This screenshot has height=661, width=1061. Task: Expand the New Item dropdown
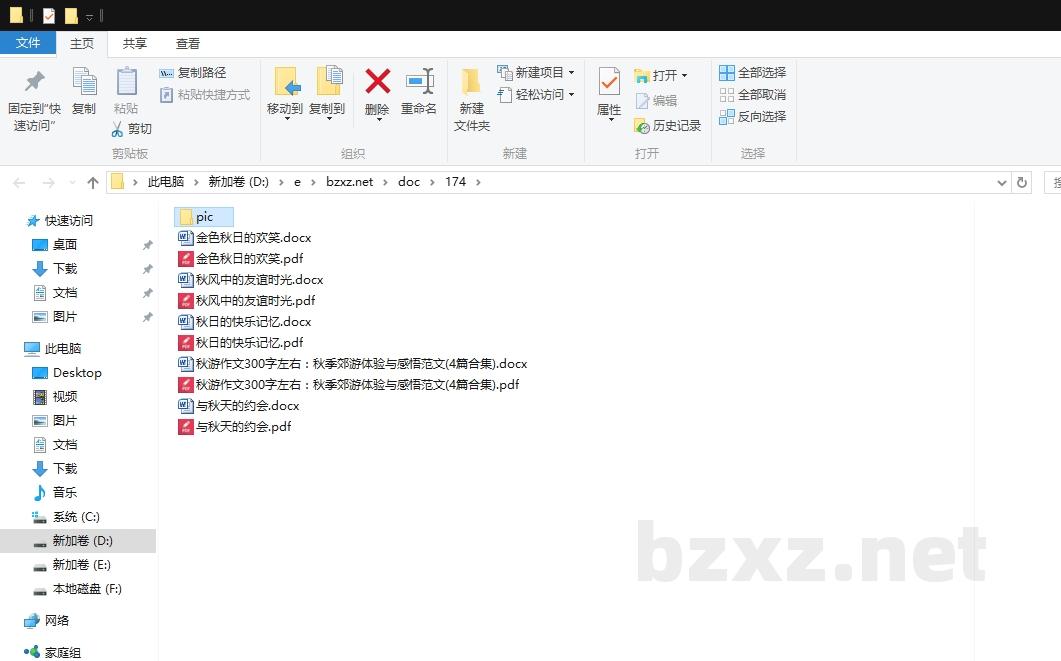(571, 73)
